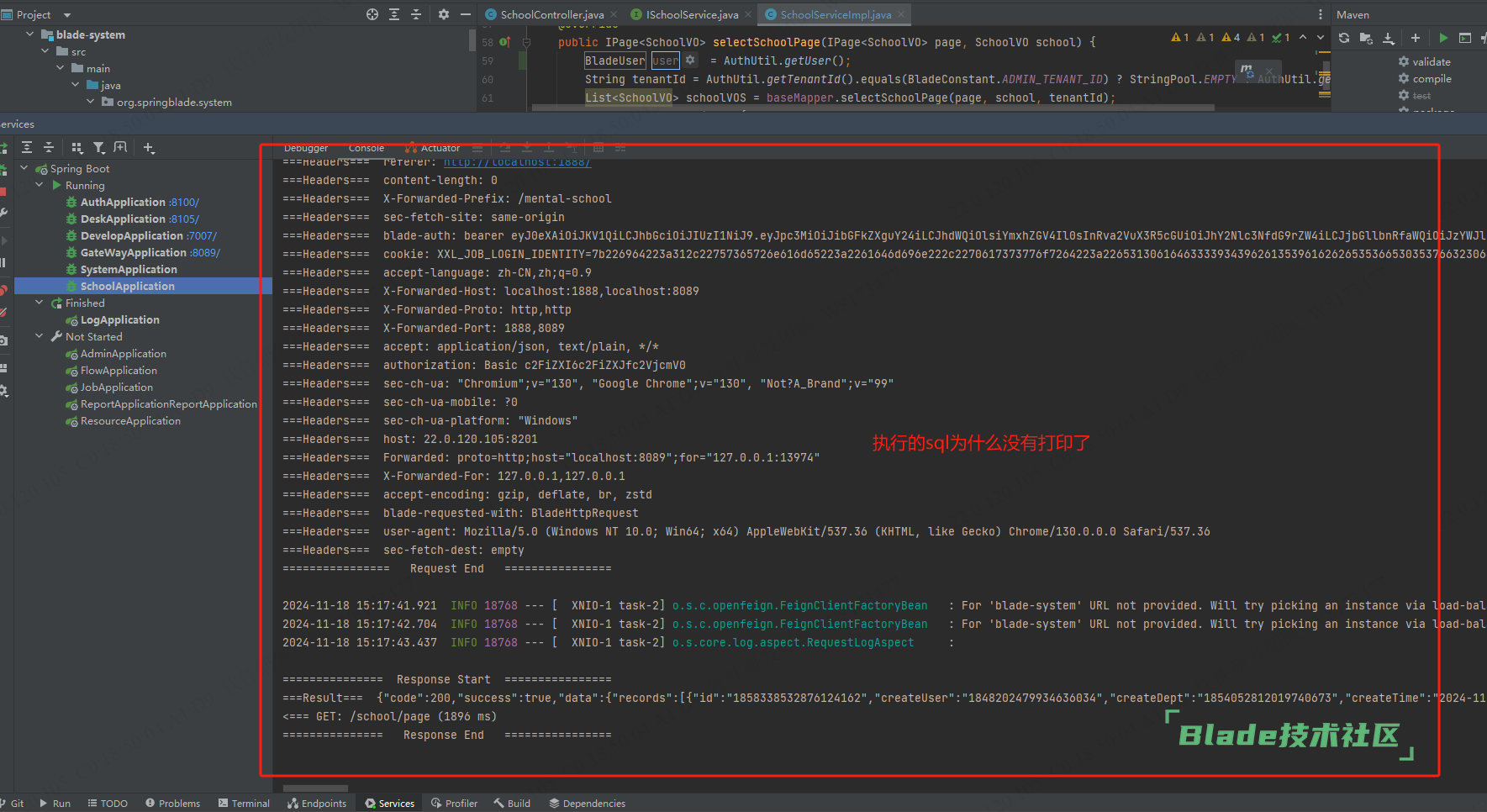This screenshot has height=812, width=1487.
Task: Select opened file locator in Project panel
Action: pyautogui.click(x=372, y=14)
